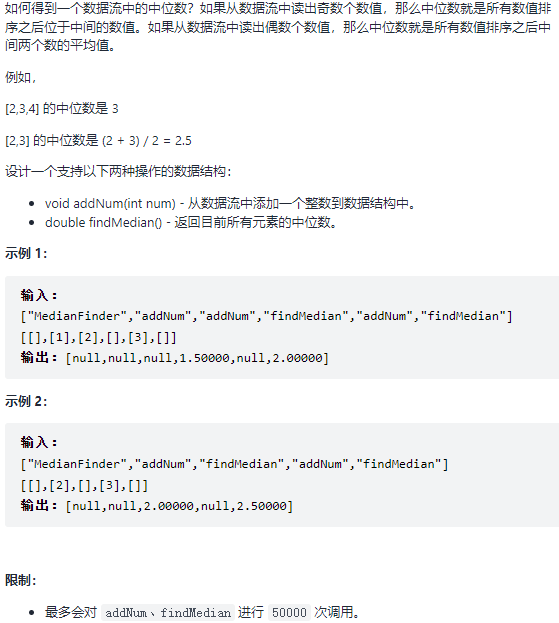Screen dimensions: 559x623
Task: Click the 'void addNum(int num)' bullet item
Action: tap(230, 203)
